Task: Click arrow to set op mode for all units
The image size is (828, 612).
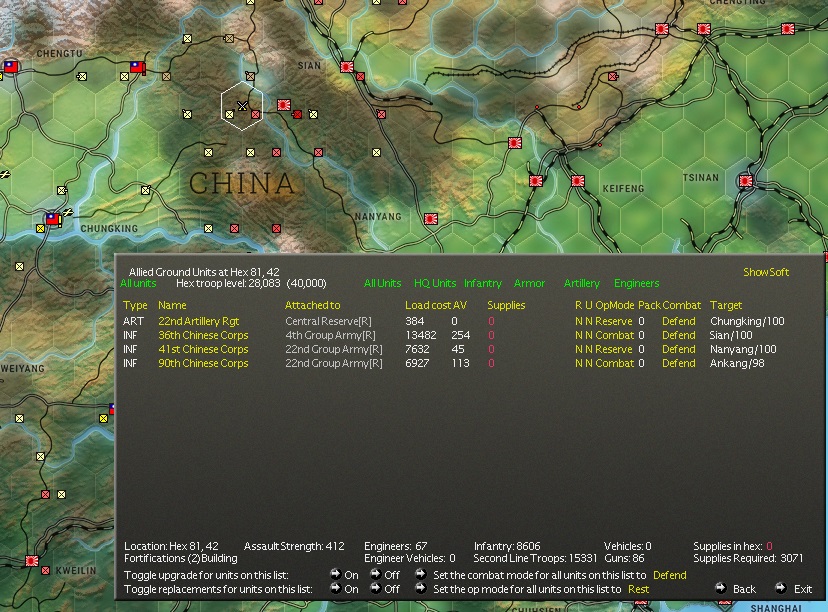Action: (x=420, y=588)
